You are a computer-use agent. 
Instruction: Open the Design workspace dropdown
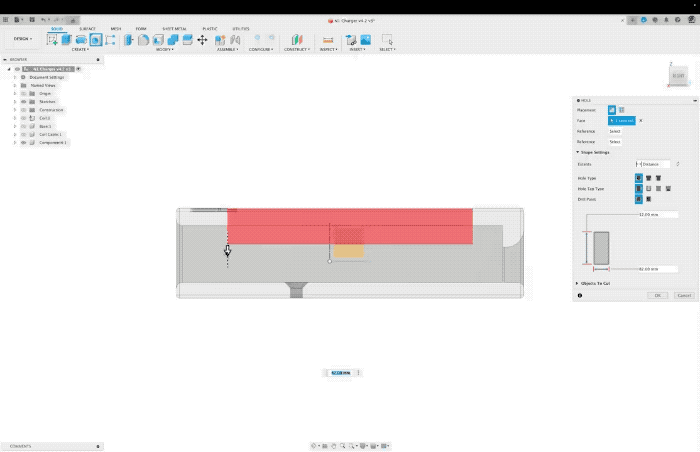point(22,39)
